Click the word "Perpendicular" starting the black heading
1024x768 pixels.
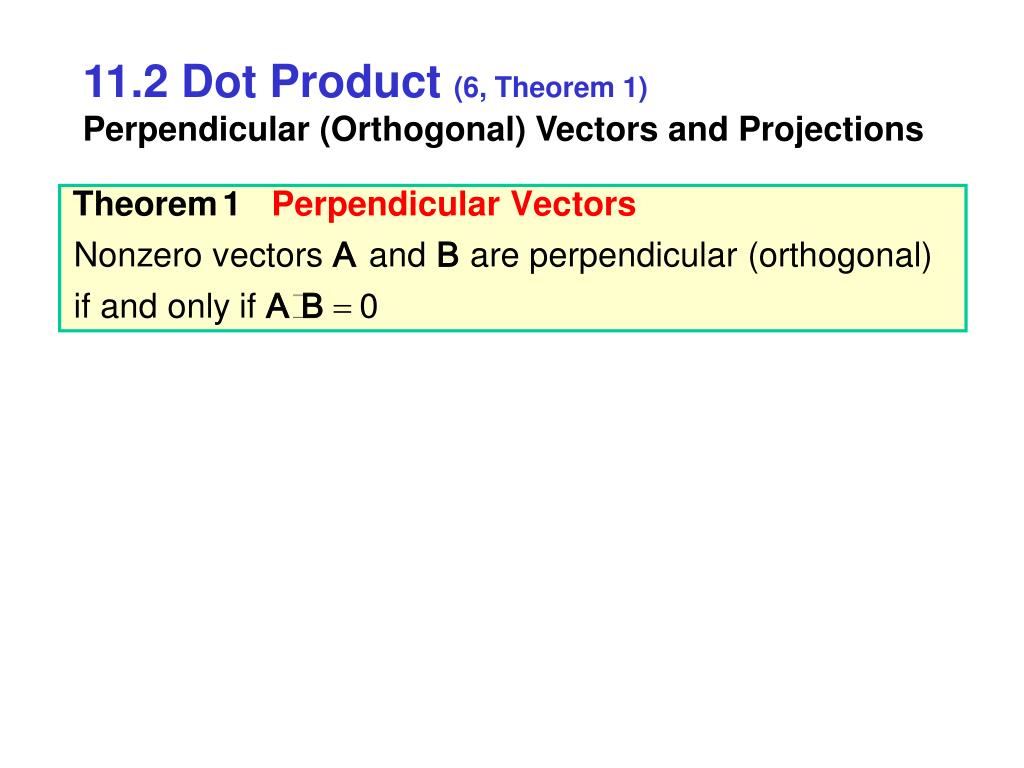[x=197, y=130]
